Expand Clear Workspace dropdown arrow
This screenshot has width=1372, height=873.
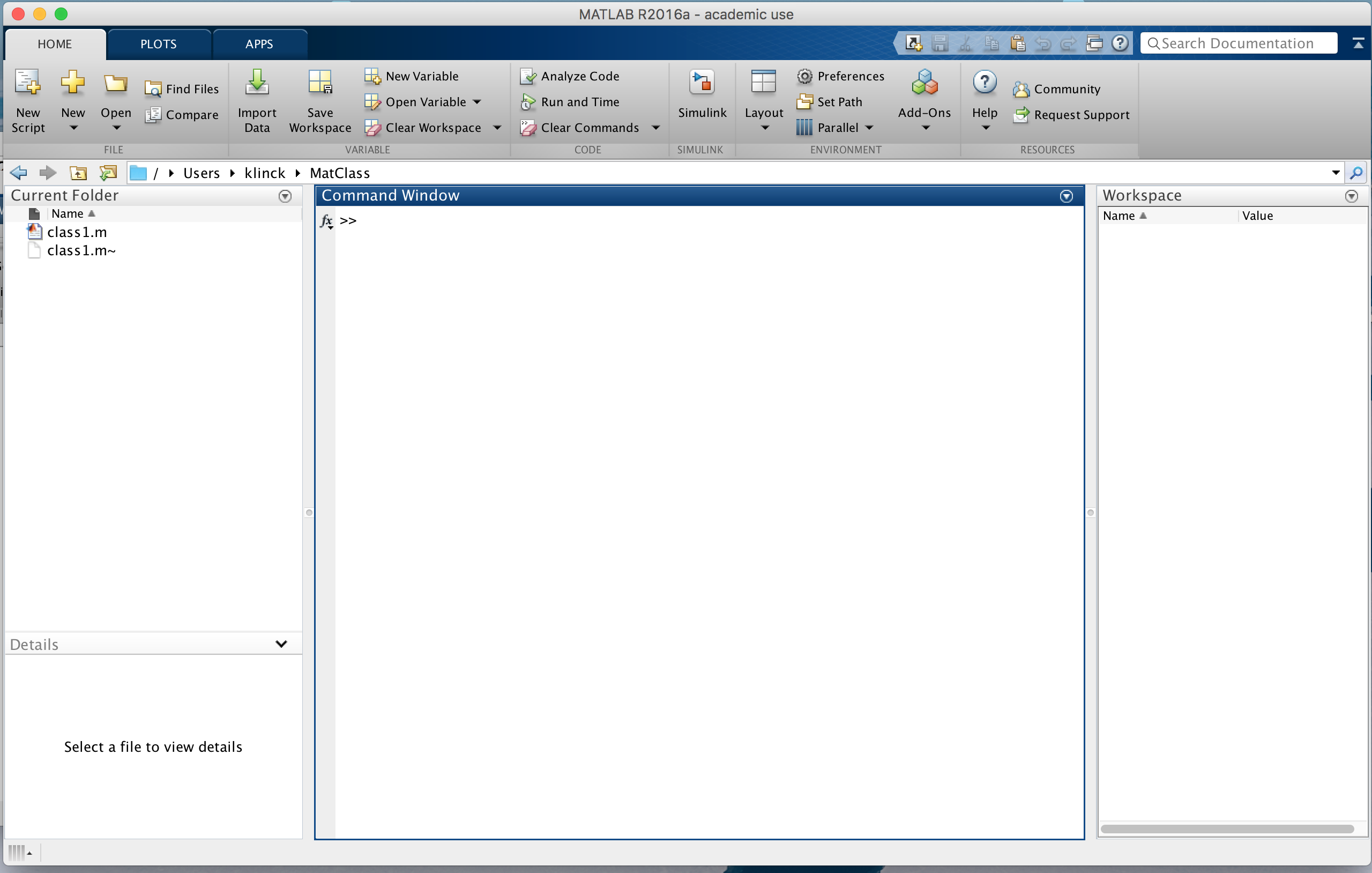[x=497, y=128]
